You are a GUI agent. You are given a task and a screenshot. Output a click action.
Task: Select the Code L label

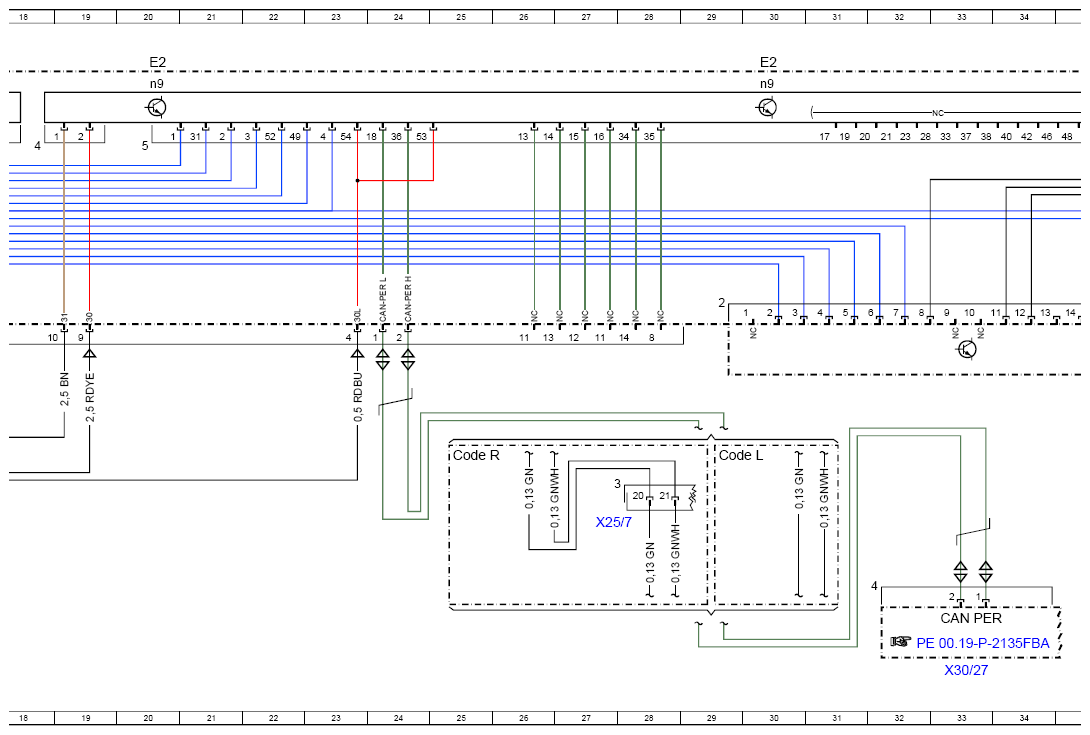tap(740, 455)
